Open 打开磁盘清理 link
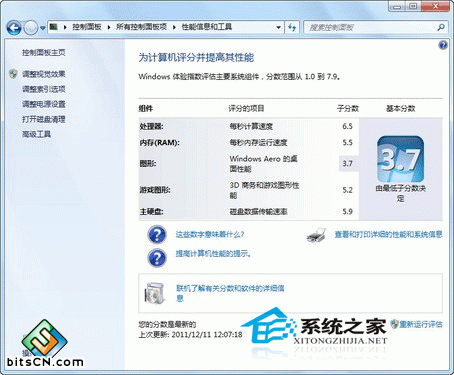Viewport: 454px width, 375px height. pos(44,119)
